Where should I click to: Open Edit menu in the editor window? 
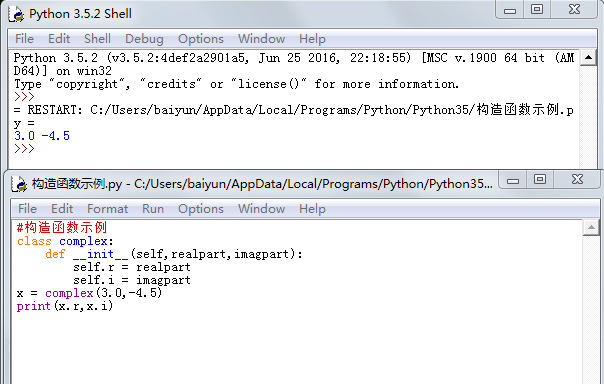(62, 209)
